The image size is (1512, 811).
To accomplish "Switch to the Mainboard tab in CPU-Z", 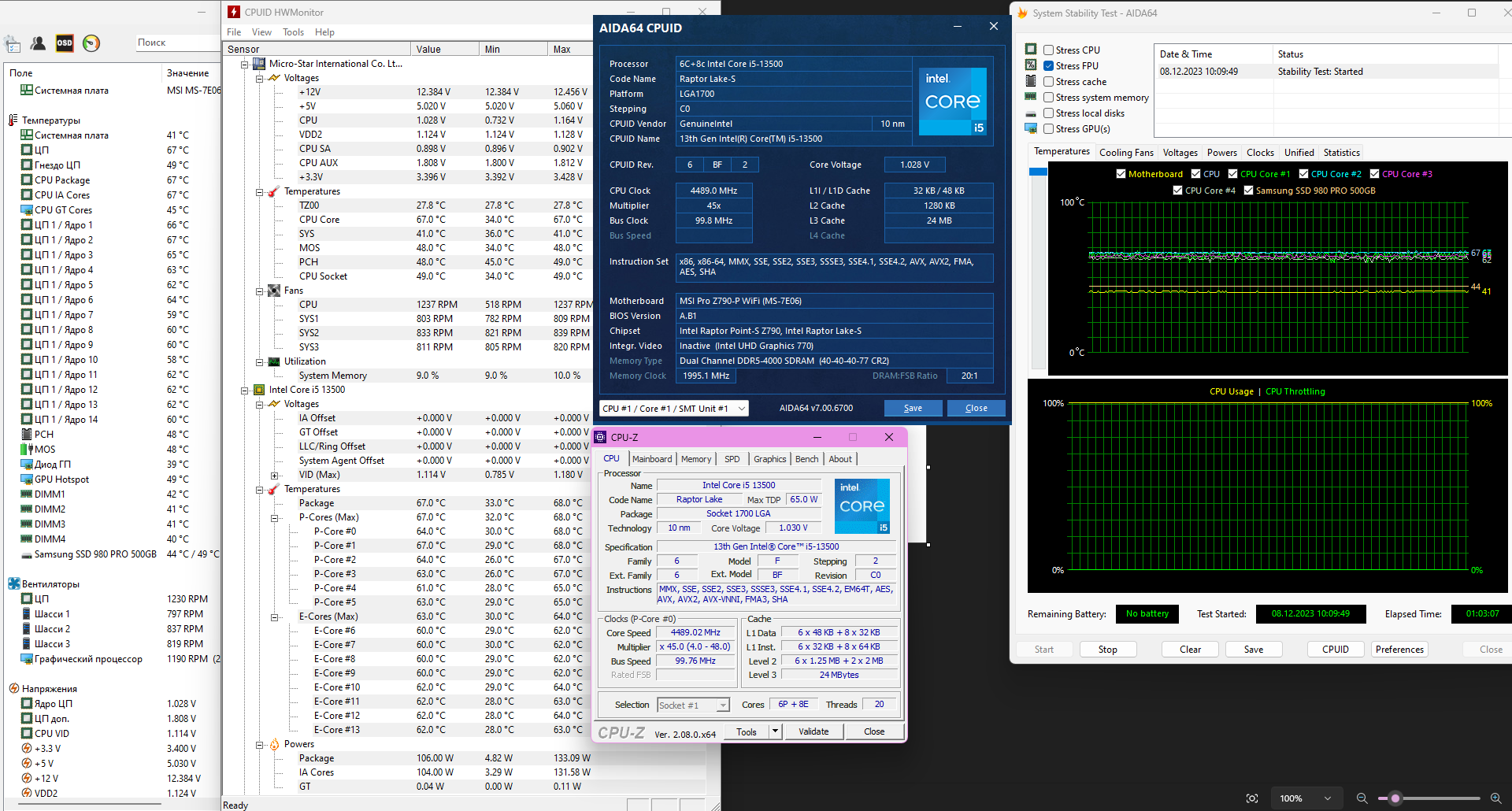I will point(652,459).
